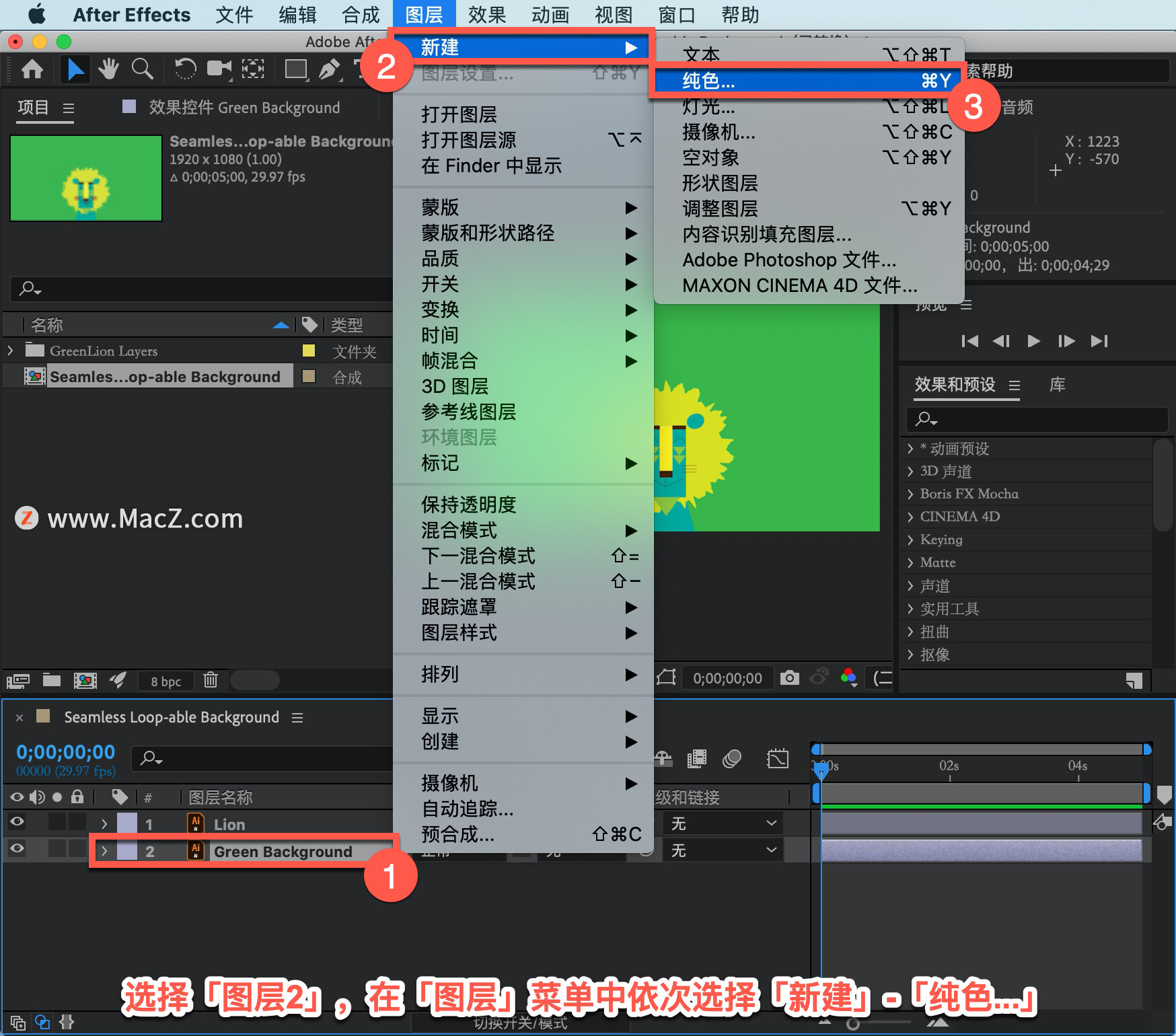Image resolution: width=1176 pixels, height=1036 pixels.
Task: Click the audio speaker column header in timeline
Action: [38, 797]
